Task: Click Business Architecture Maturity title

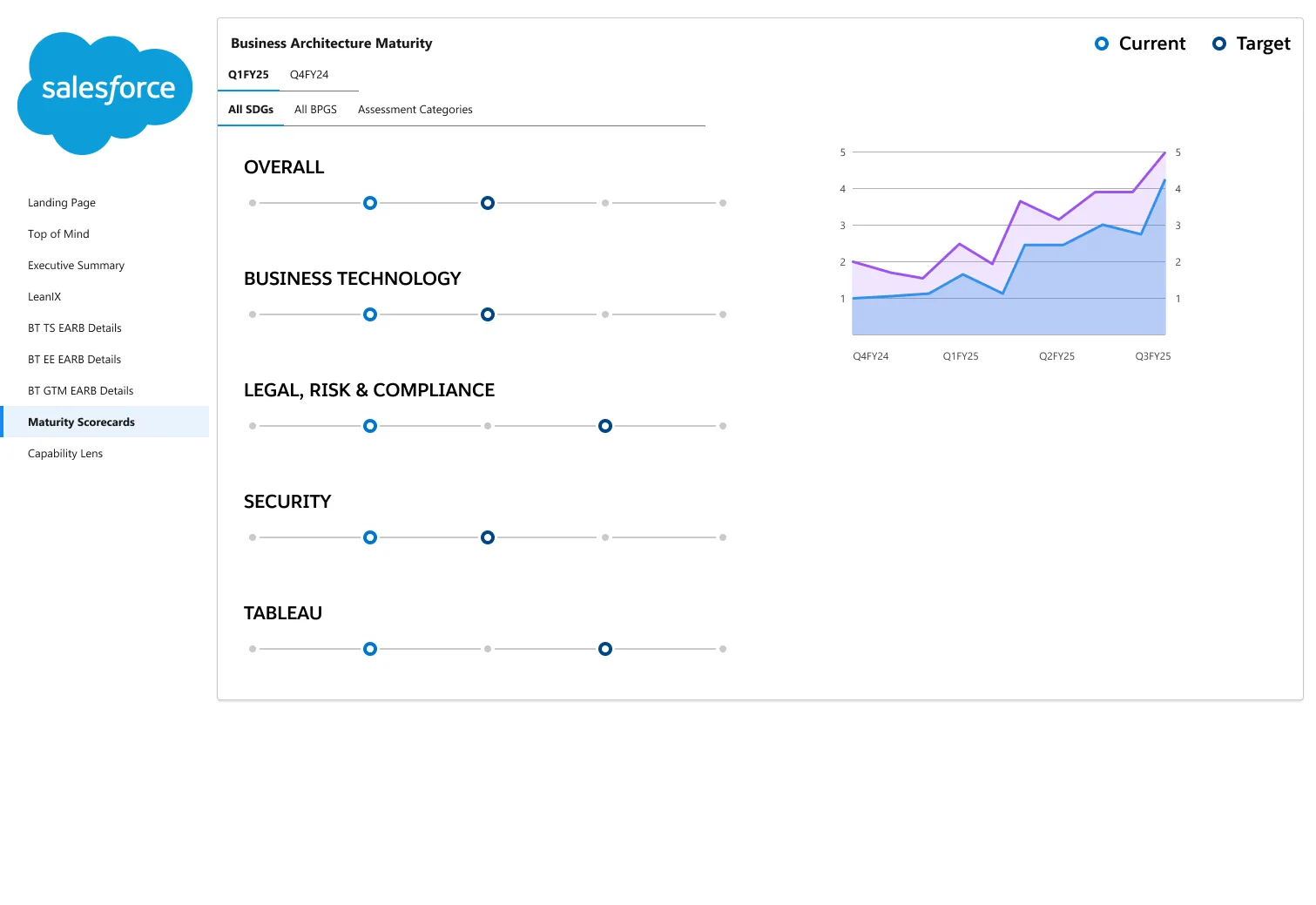Action: (331, 43)
